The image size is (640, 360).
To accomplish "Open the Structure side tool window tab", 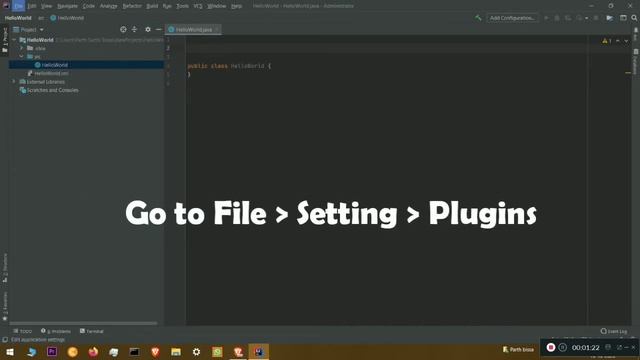I will coord(4,267).
